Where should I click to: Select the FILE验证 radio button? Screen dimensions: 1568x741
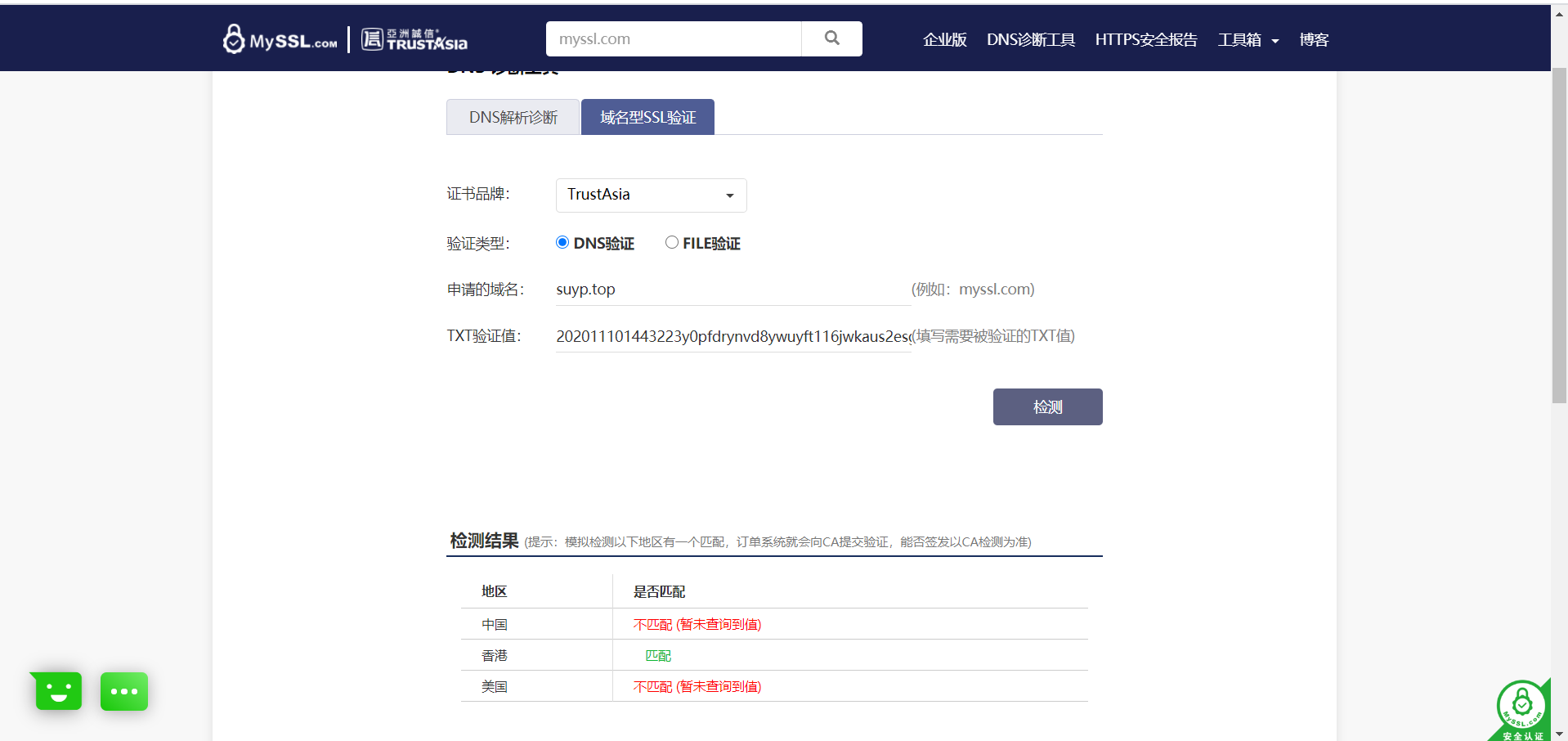(671, 242)
